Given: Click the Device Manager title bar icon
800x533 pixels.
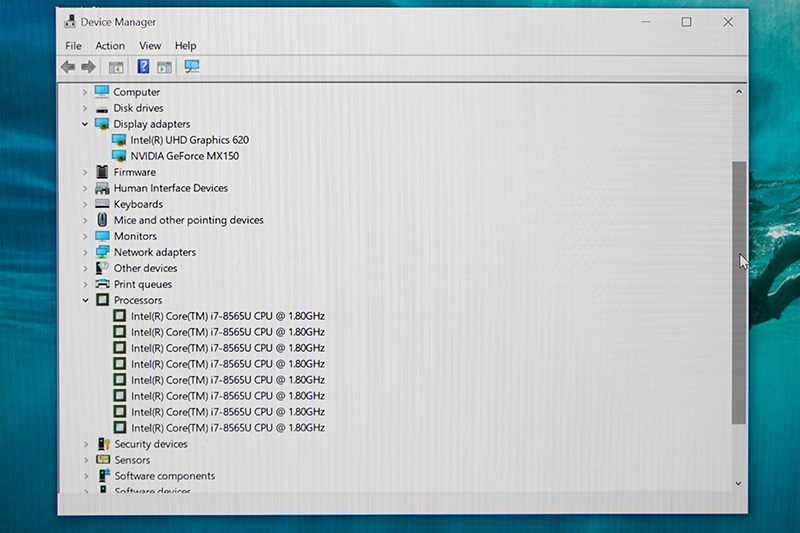Looking at the screenshot, I should point(70,21).
